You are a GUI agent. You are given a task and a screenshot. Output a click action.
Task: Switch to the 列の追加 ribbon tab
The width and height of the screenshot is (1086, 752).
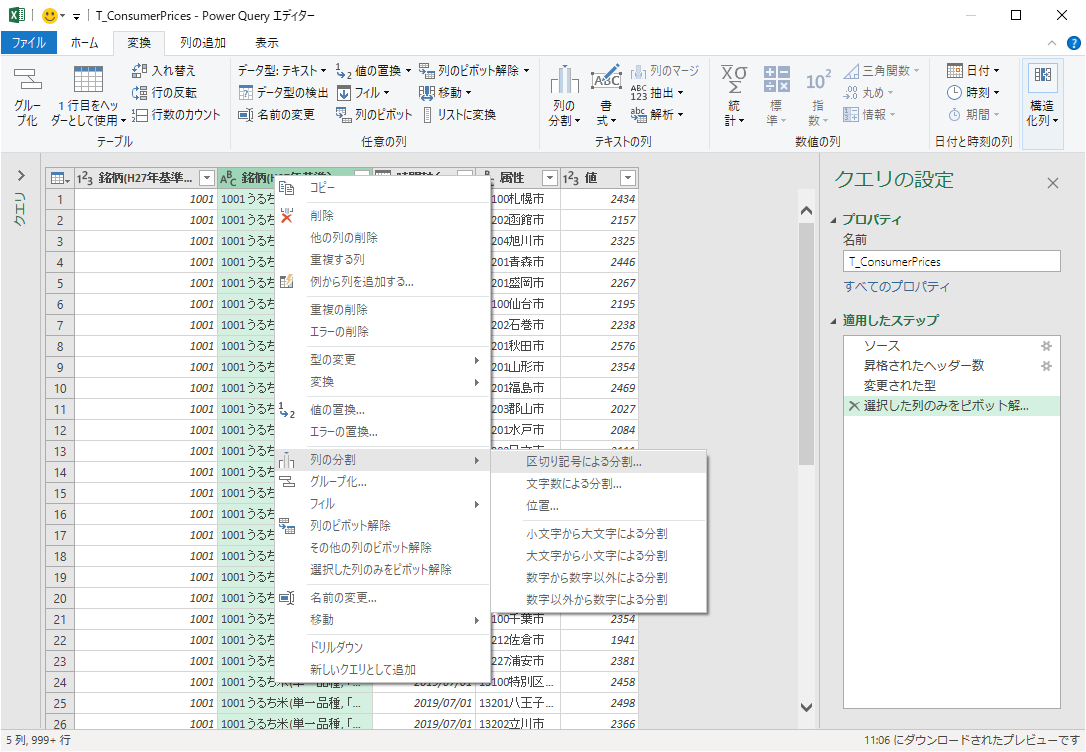tap(202, 43)
